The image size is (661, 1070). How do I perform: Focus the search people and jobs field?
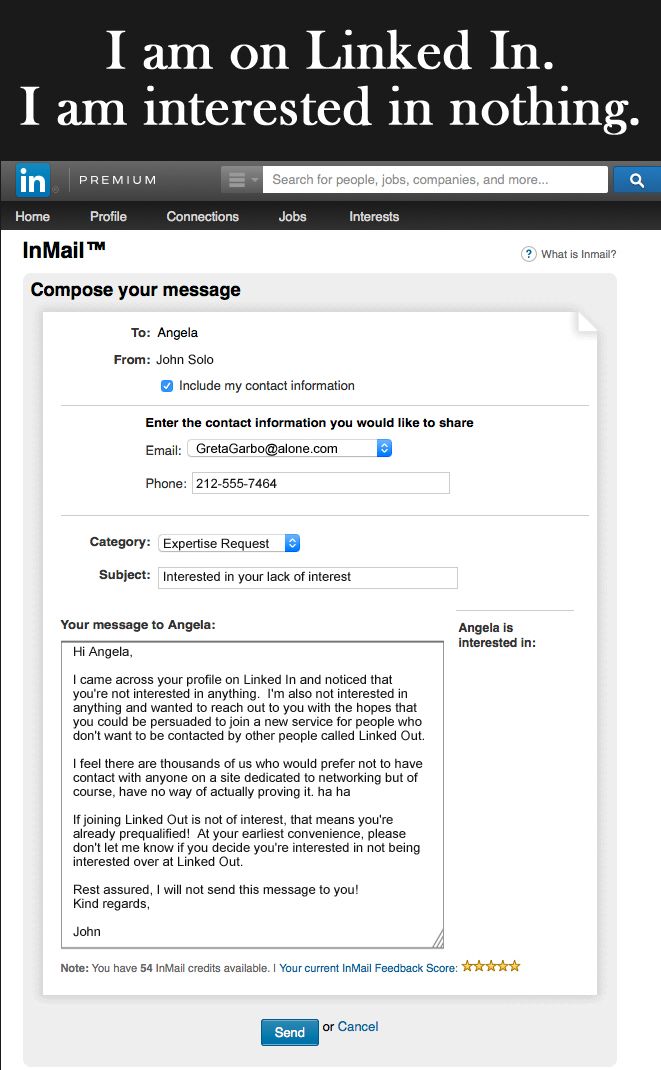(x=435, y=179)
